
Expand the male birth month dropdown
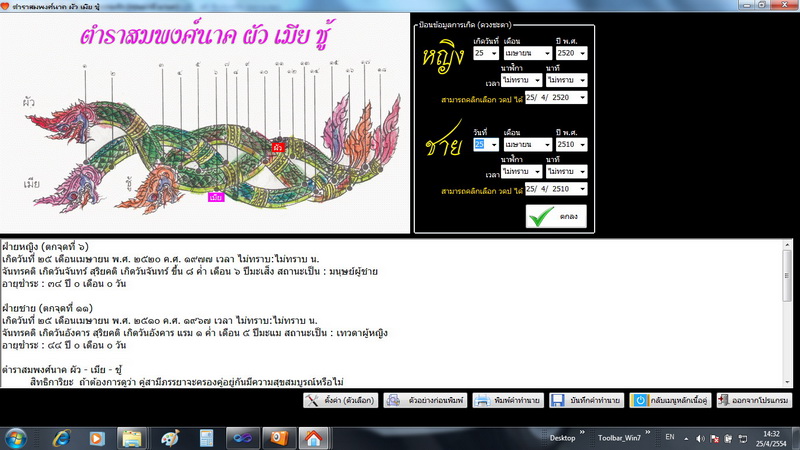(528, 144)
